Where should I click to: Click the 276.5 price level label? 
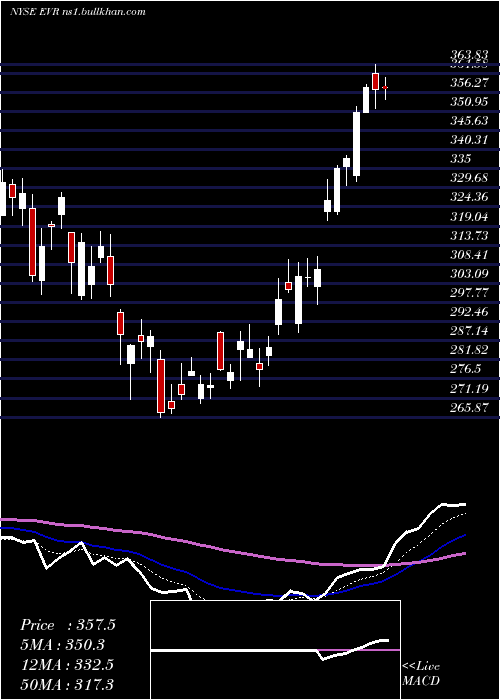click(466, 368)
